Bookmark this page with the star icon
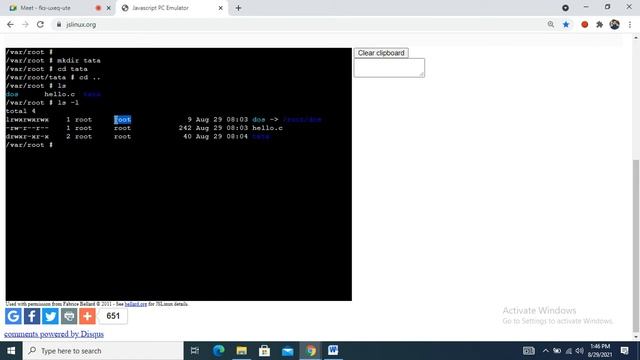640x360 pixels. (x=566, y=24)
